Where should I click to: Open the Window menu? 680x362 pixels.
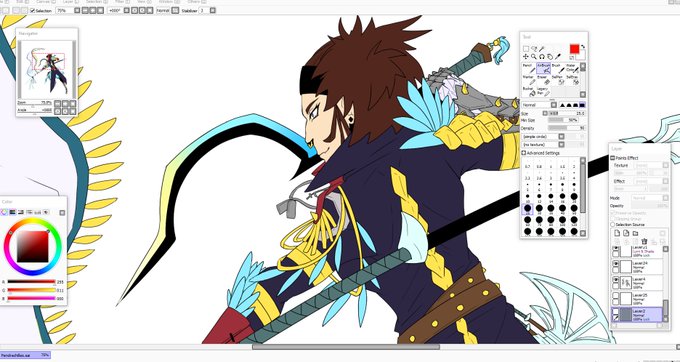170,2
